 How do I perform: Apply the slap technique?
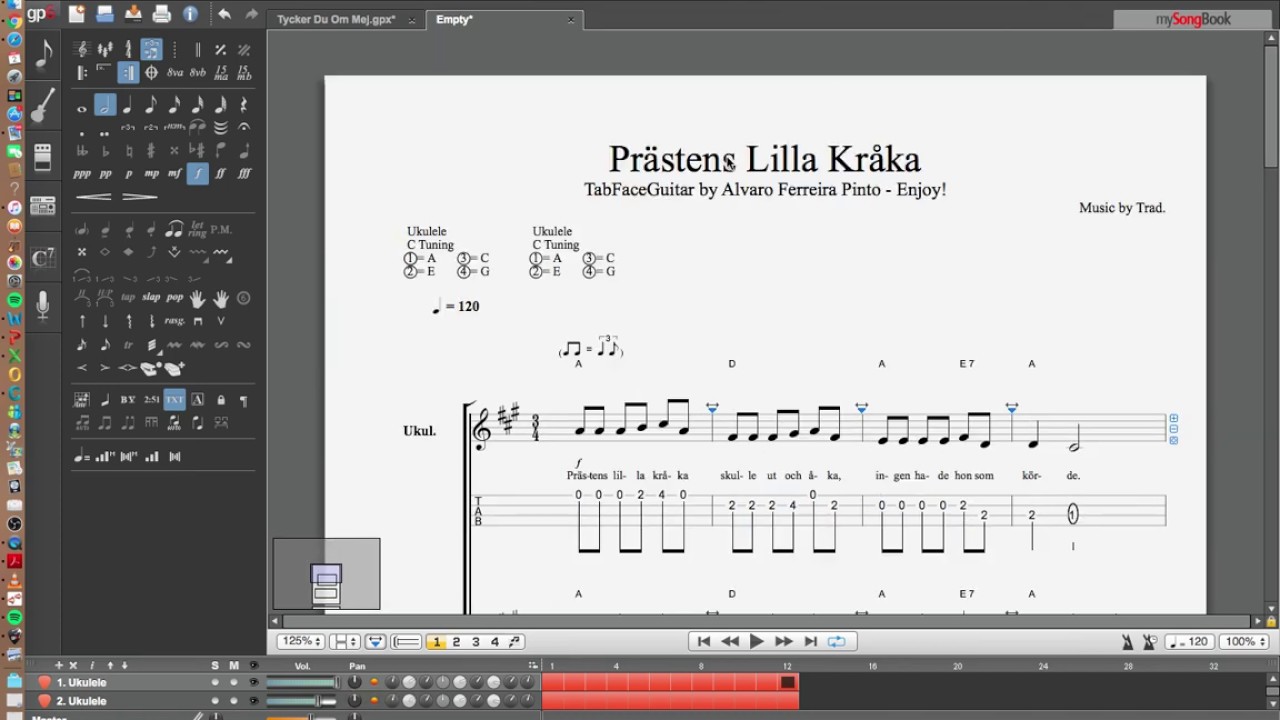pos(151,298)
